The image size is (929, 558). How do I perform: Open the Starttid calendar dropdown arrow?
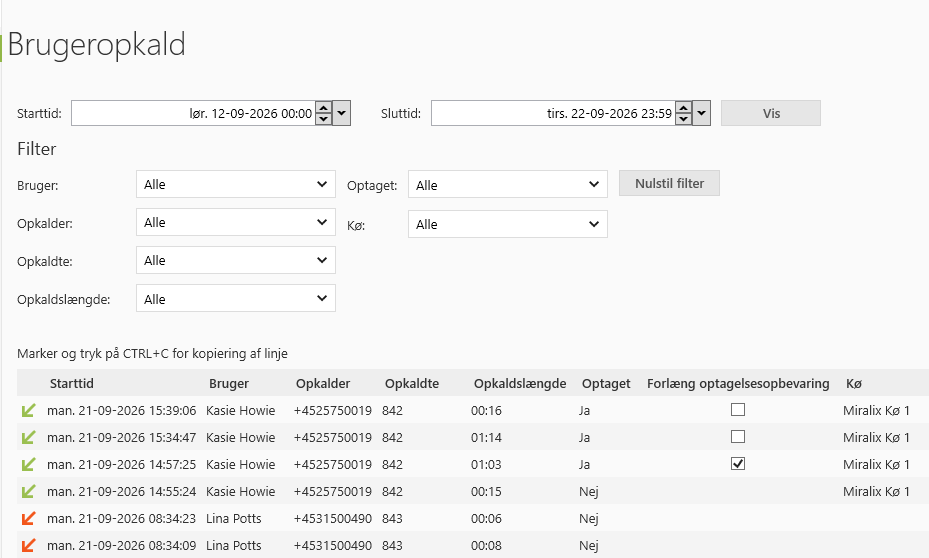(x=342, y=113)
